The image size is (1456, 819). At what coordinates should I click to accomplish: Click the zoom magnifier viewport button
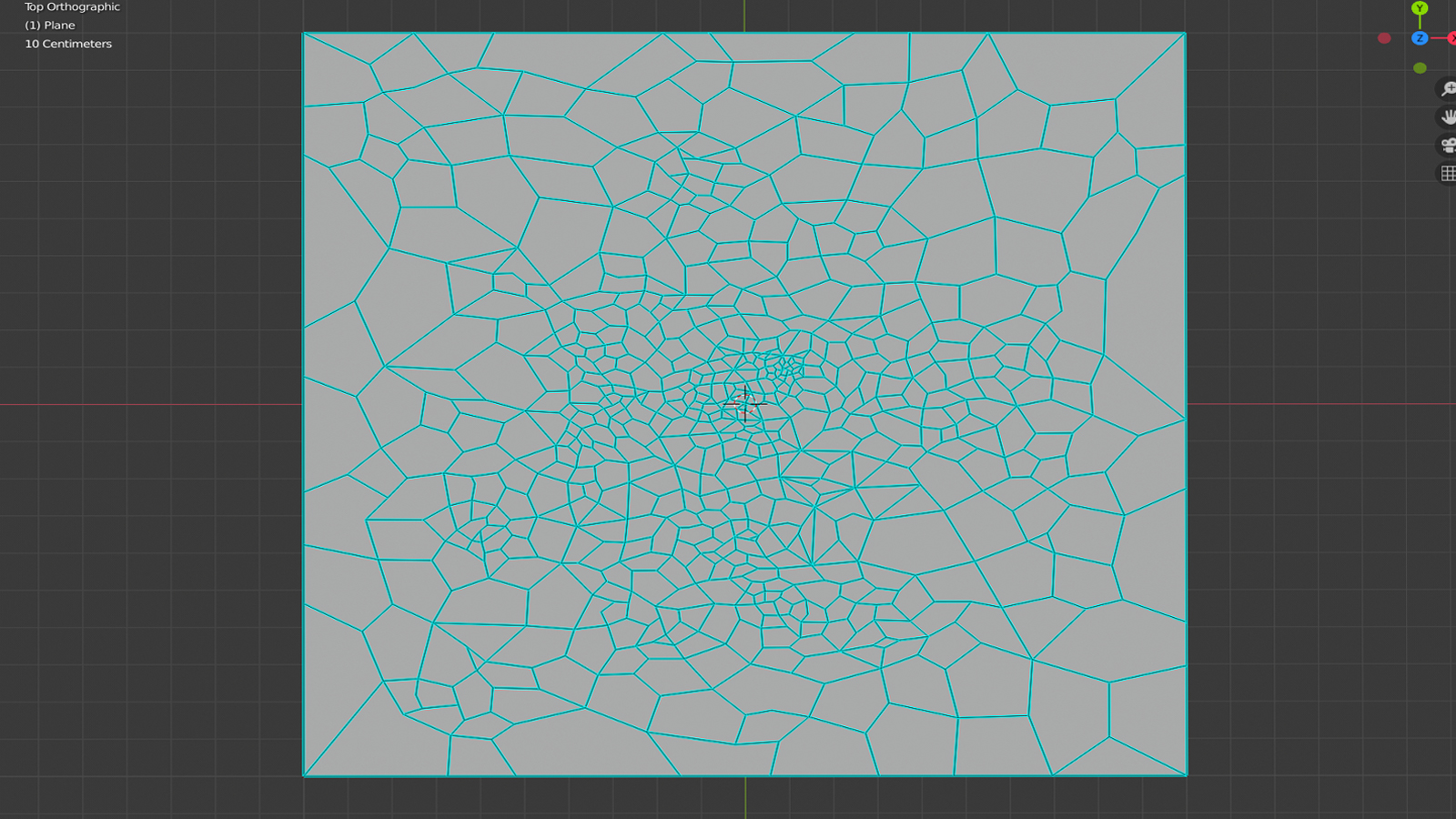1447,89
